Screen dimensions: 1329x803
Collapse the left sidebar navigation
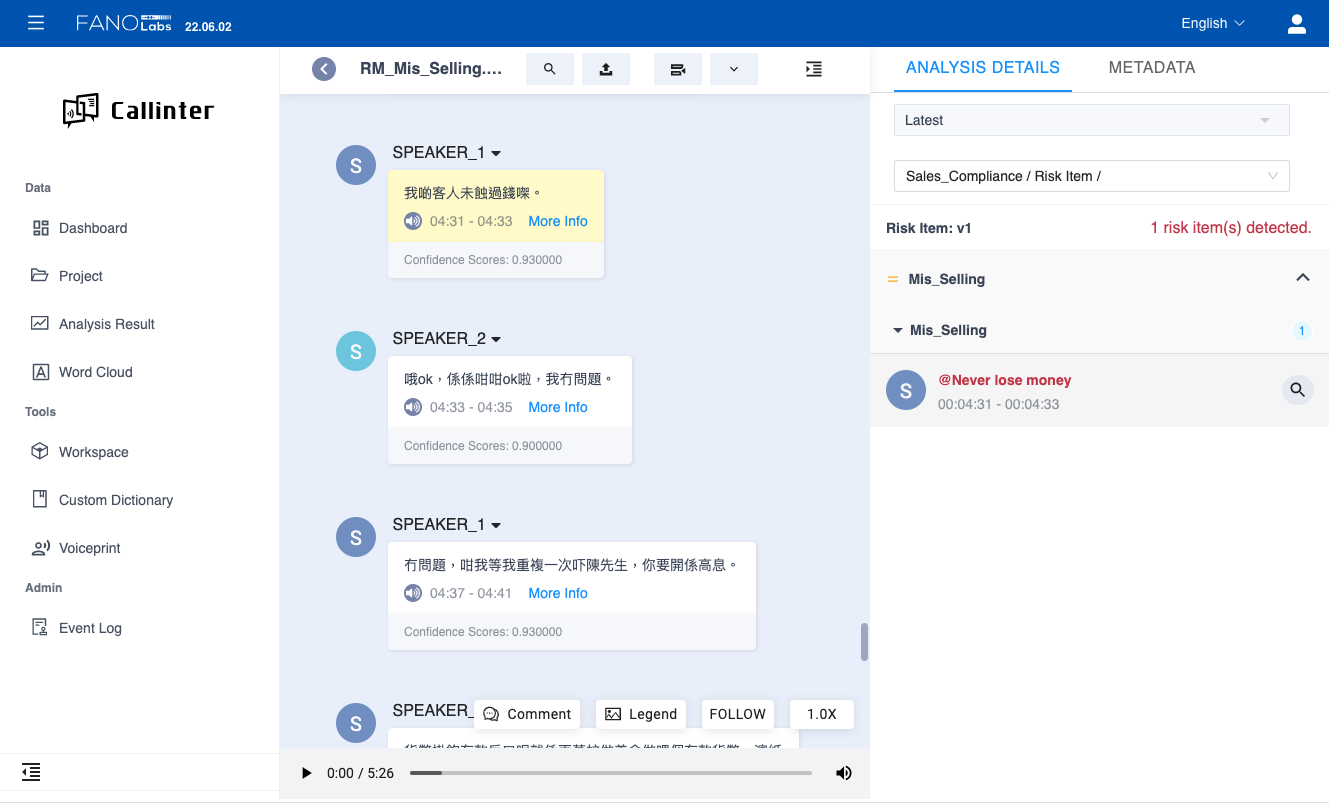point(31,771)
